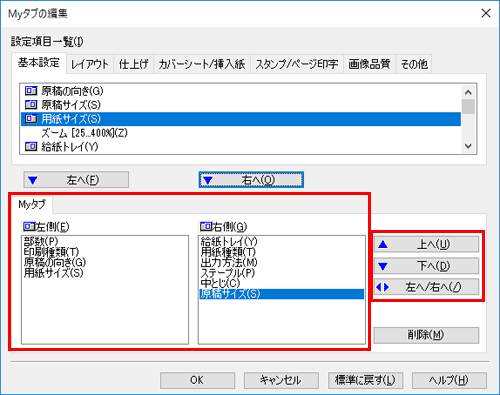Screen dimensions: 500x395
Task: Open the スタンプ/ページ印字 tab
Action: point(297,64)
